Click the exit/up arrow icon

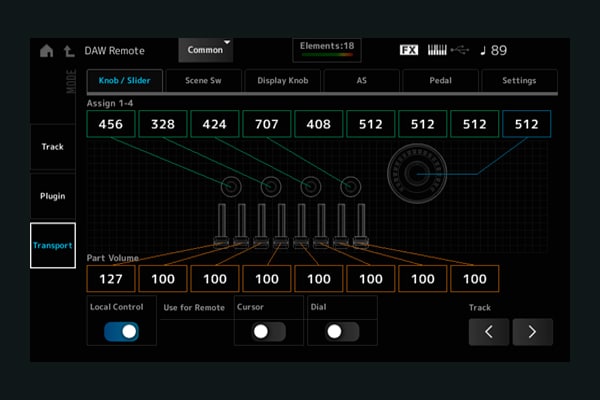[68, 51]
